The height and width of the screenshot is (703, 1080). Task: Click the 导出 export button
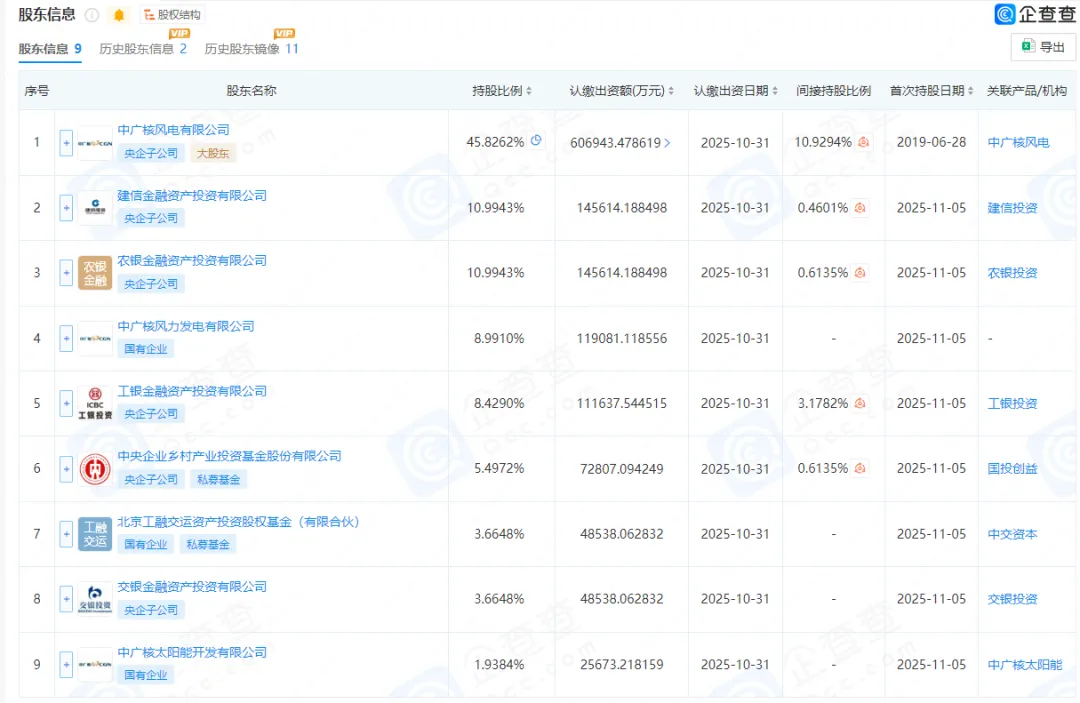(1042, 47)
